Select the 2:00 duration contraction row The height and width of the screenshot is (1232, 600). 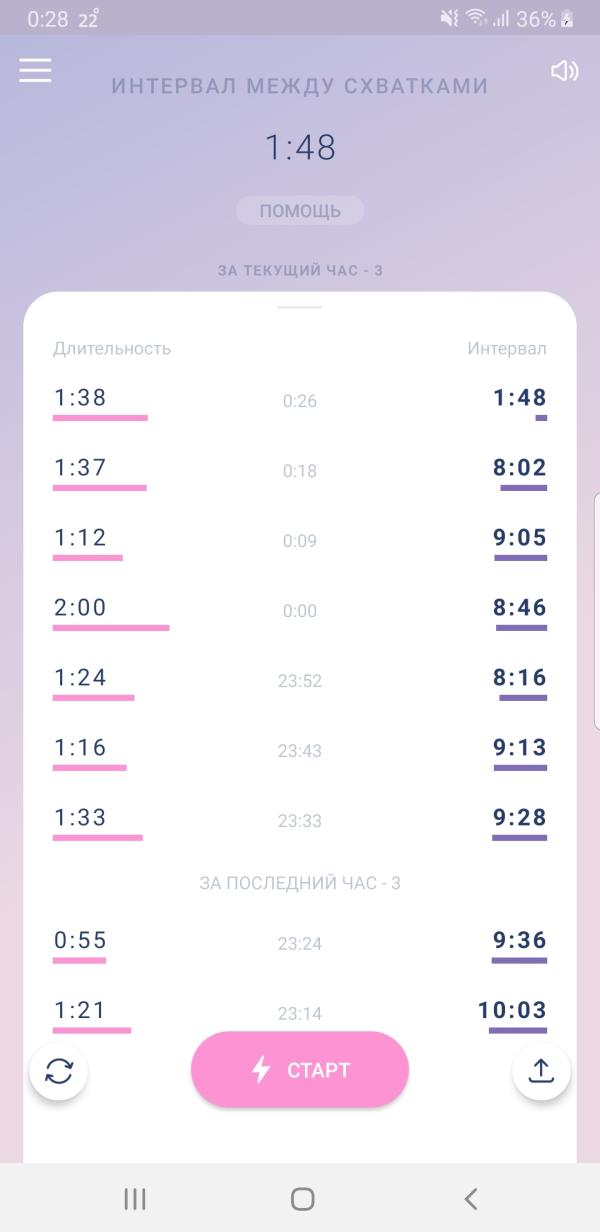300,612
